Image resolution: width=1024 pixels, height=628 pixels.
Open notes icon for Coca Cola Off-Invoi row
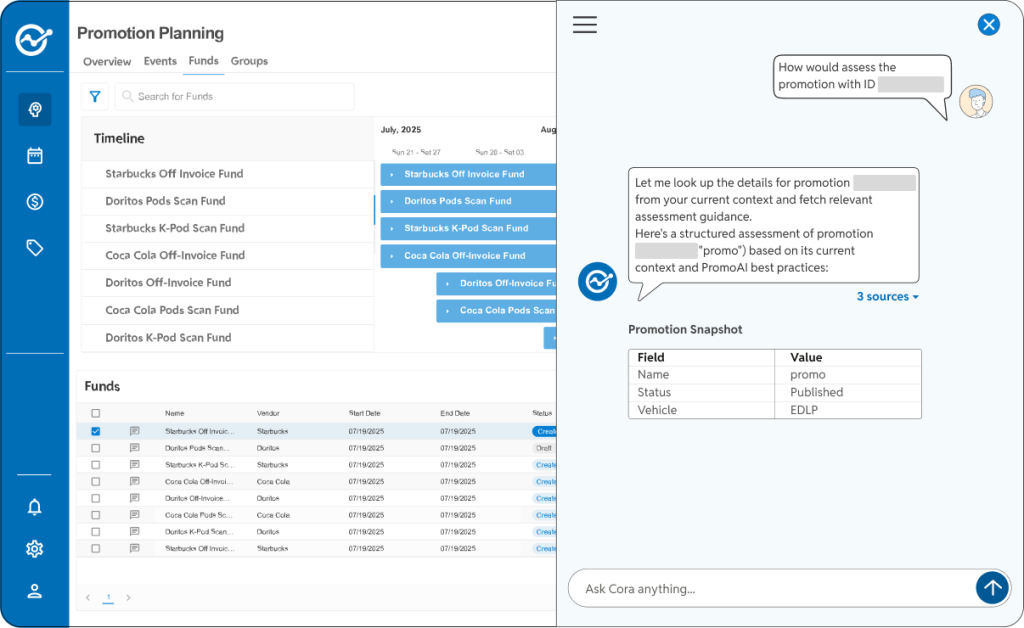(x=135, y=481)
